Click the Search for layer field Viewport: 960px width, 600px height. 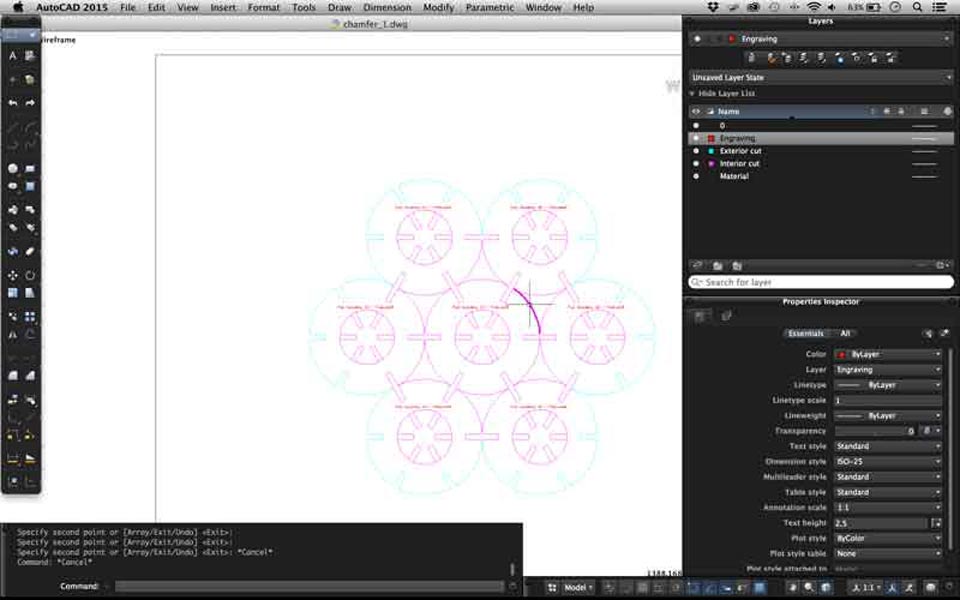point(821,282)
